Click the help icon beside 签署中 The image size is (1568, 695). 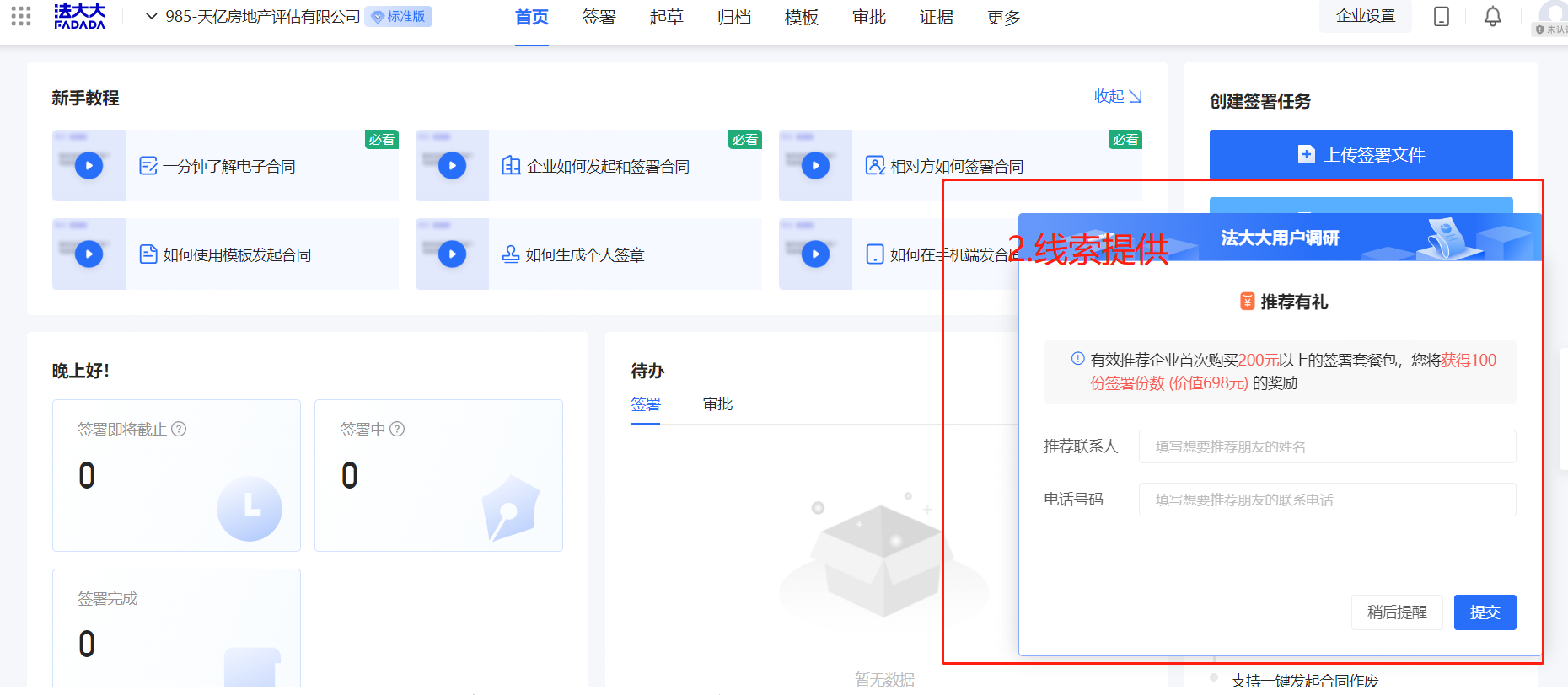pos(397,429)
